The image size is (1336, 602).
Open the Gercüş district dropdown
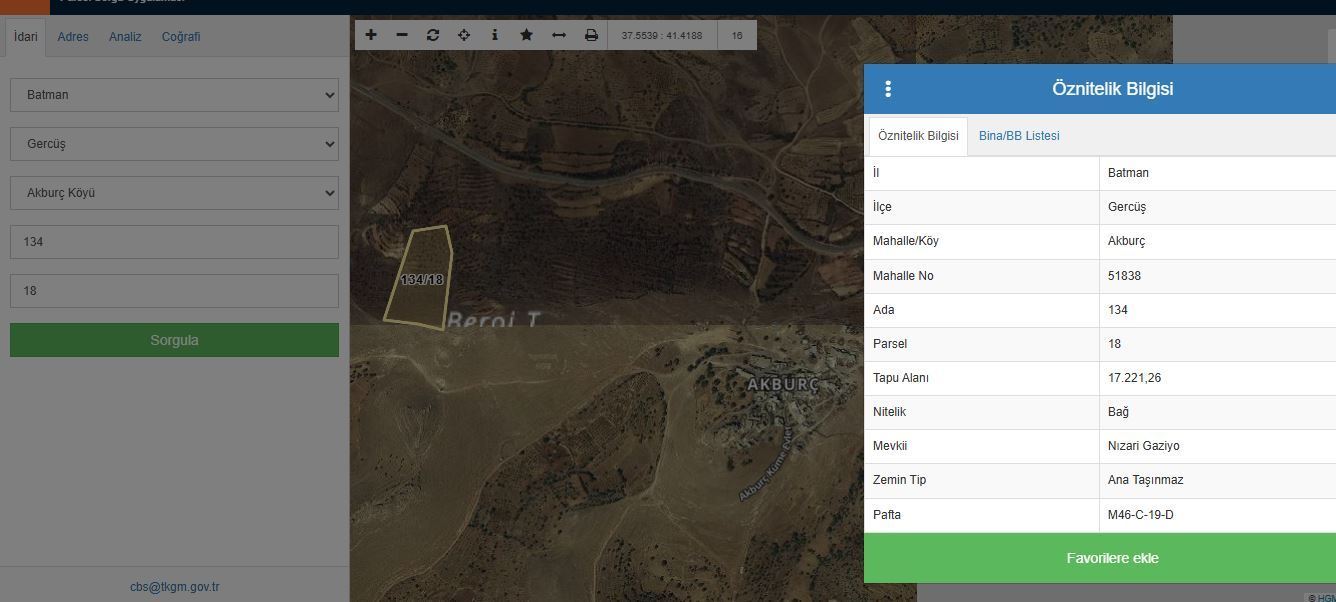coord(174,144)
